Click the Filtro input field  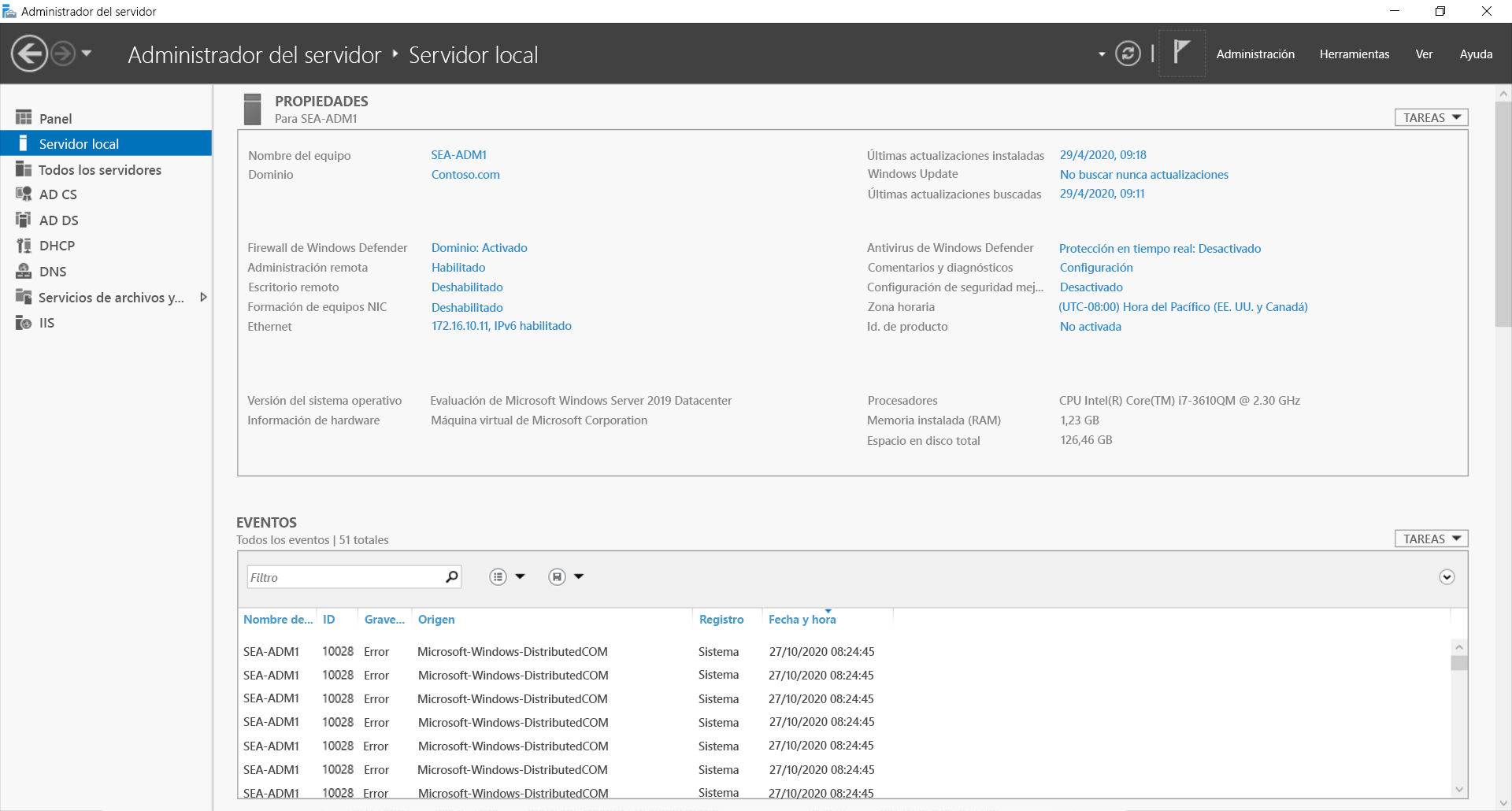tap(345, 576)
